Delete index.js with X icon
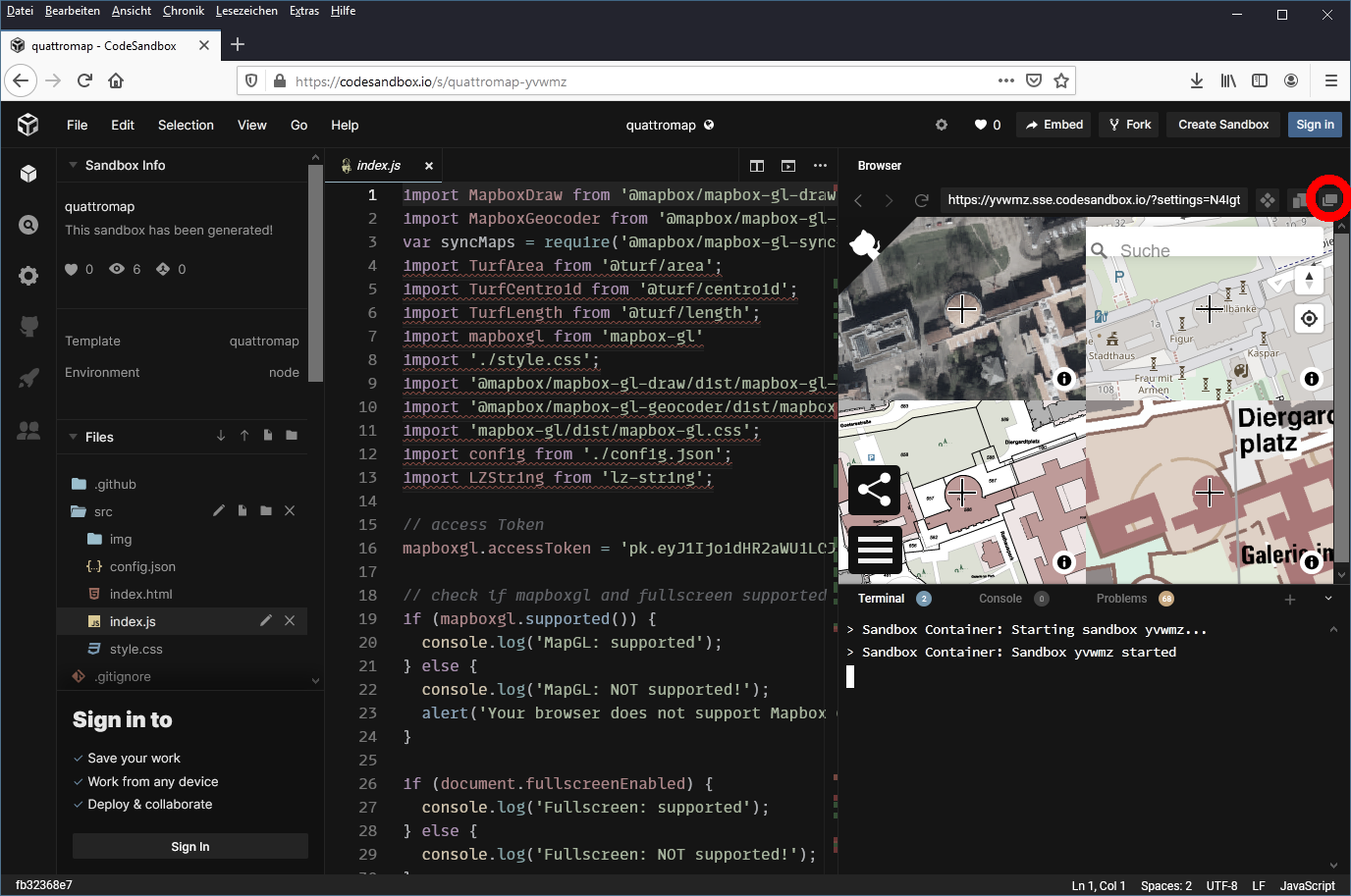This screenshot has height=896, width=1351. click(290, 620)
